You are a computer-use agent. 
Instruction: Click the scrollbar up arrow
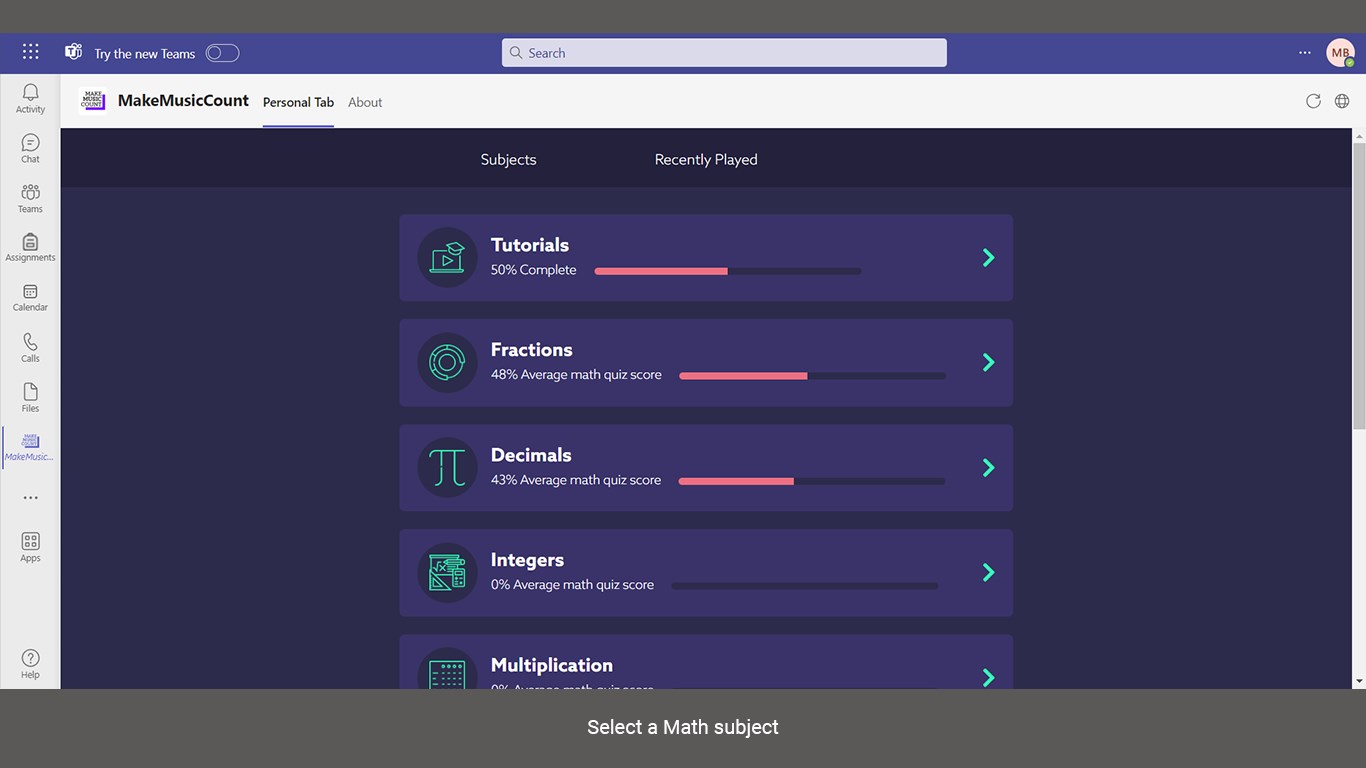point(1359,135)
